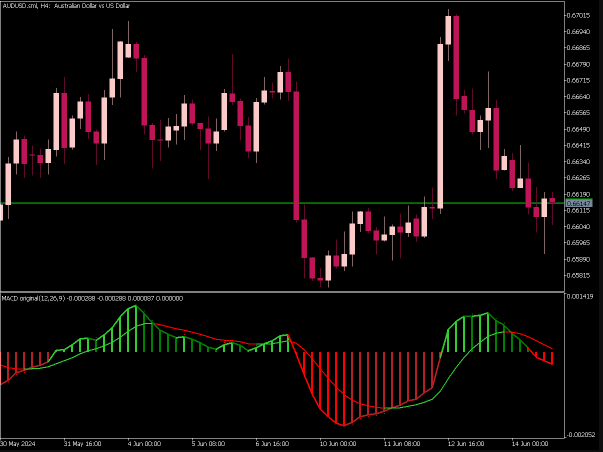Click the 0.66640 price axis label
This screenshot has height=452, width=603.
point(579,97)
